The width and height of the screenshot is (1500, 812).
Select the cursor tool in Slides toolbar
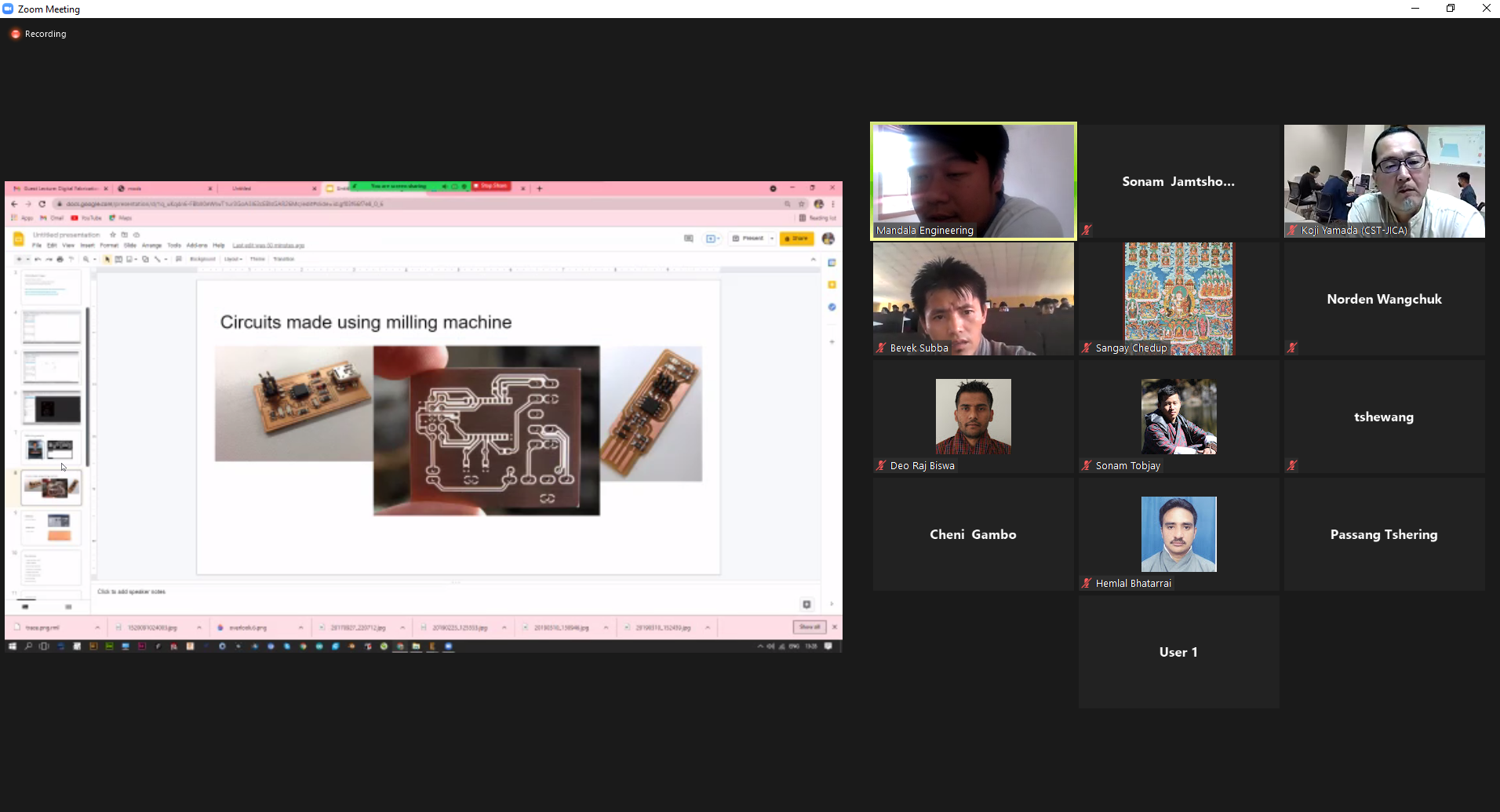[107, 259]
